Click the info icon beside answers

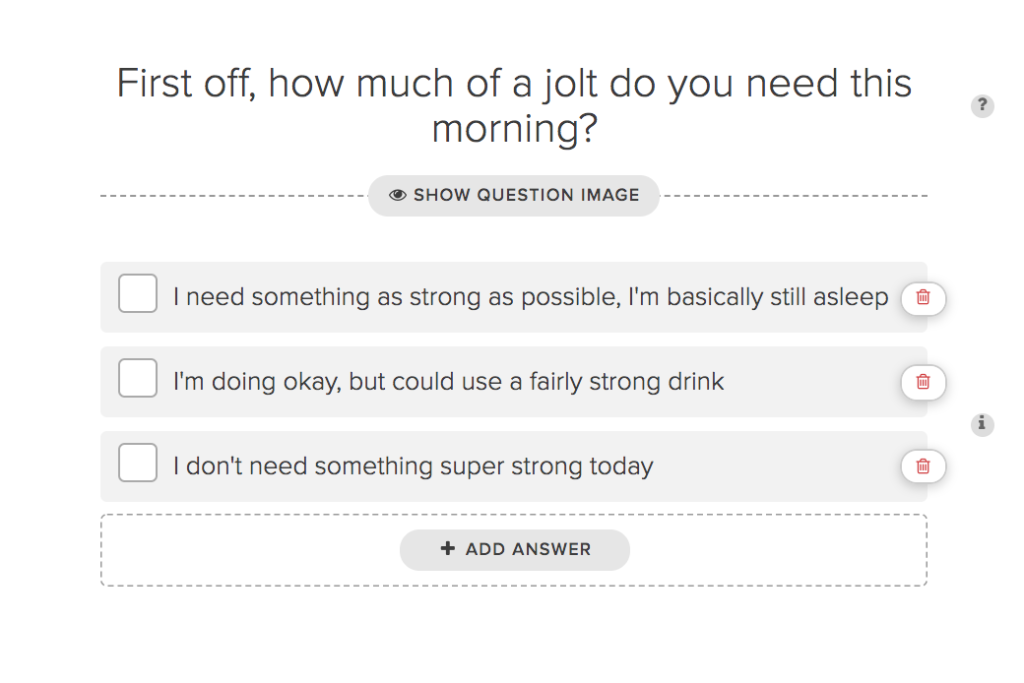click(982, 424)
